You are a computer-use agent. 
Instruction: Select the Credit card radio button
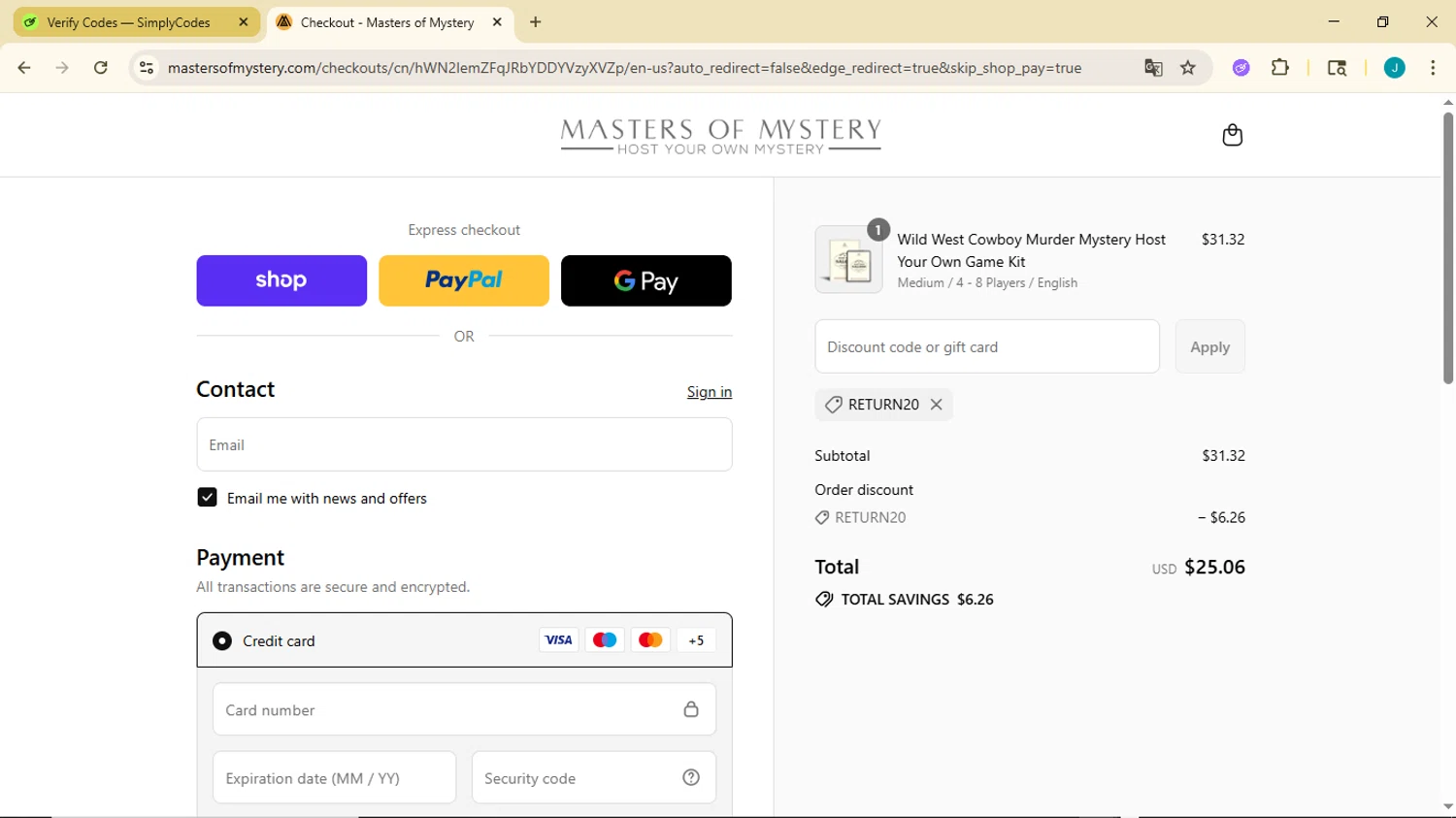click(222, 640)
